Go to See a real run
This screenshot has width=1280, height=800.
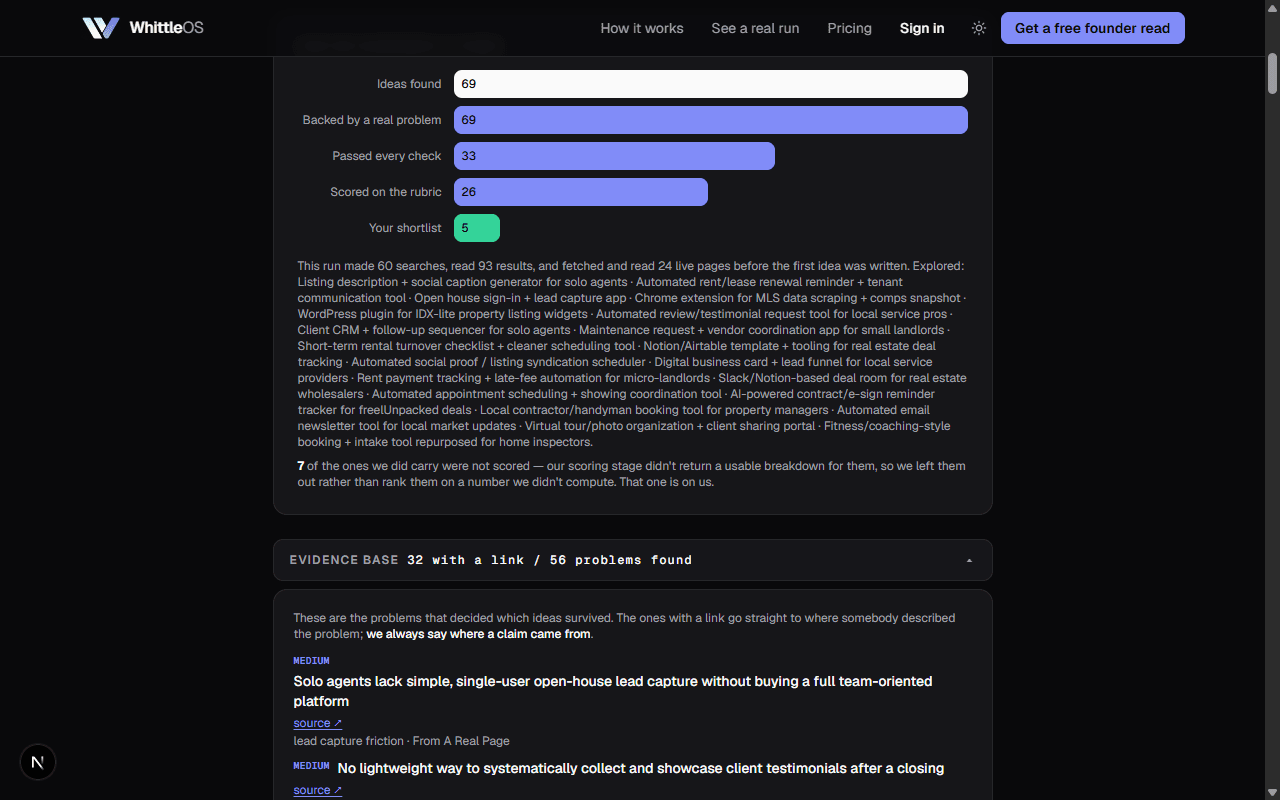[755, 28]
